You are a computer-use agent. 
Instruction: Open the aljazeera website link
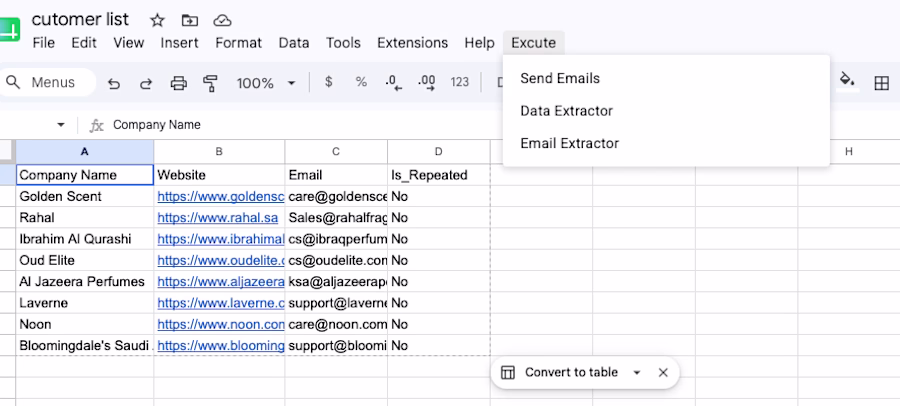point(221,282)
